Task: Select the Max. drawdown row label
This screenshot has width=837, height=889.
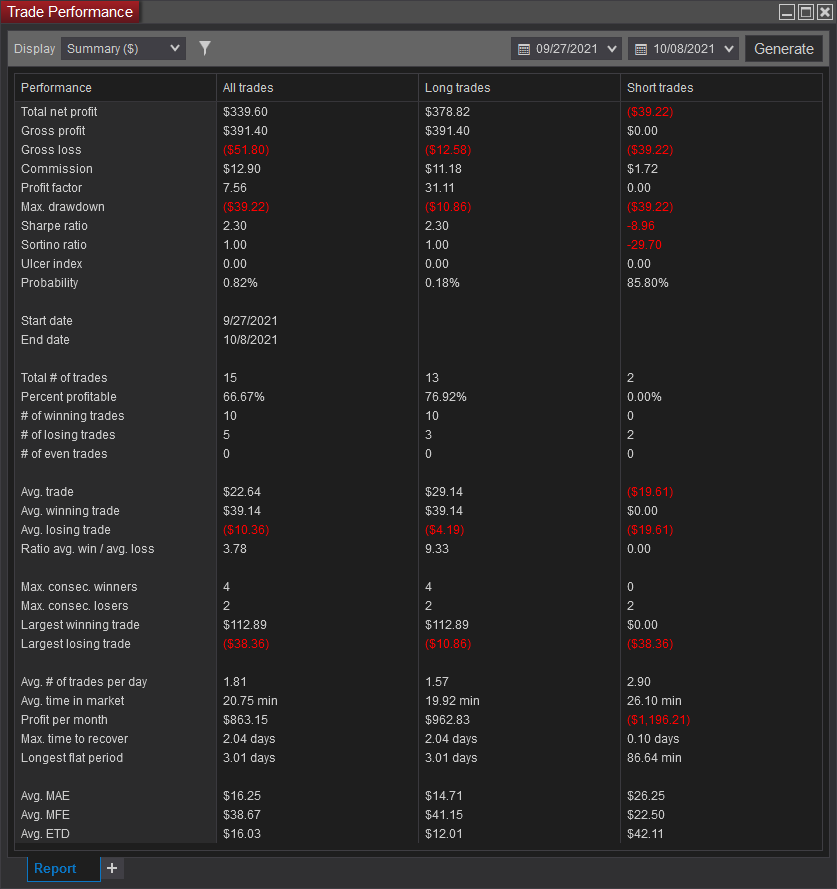Action: click(x=63, y=207)
